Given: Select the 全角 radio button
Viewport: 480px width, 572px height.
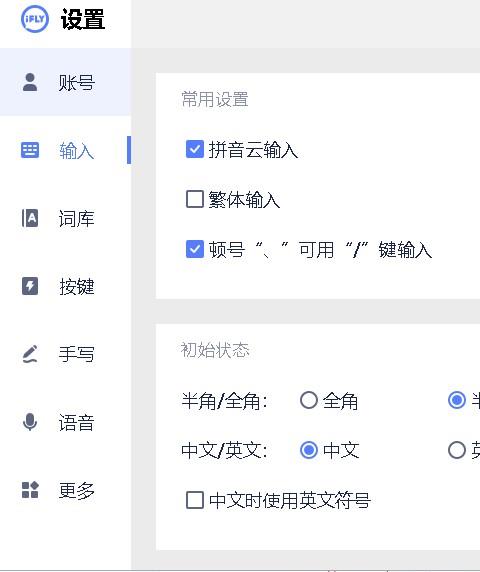Looking at the screenshot, I should [x=309, y=400].
